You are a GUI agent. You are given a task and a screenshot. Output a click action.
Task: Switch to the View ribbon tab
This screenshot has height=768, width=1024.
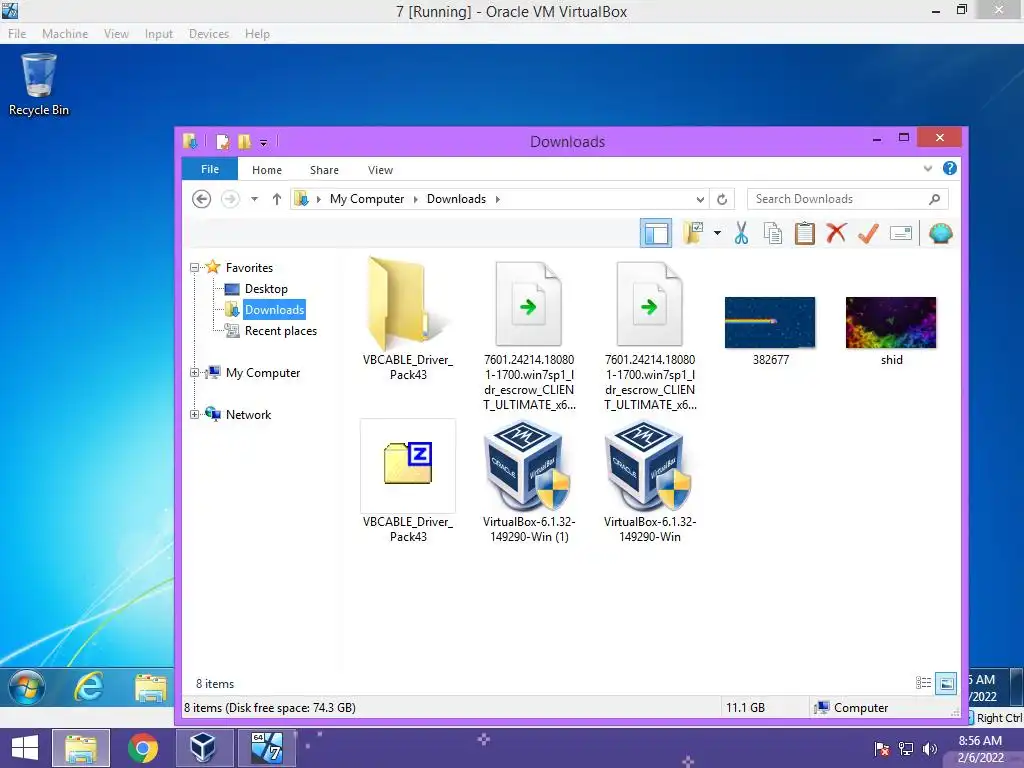click(380, 170)
